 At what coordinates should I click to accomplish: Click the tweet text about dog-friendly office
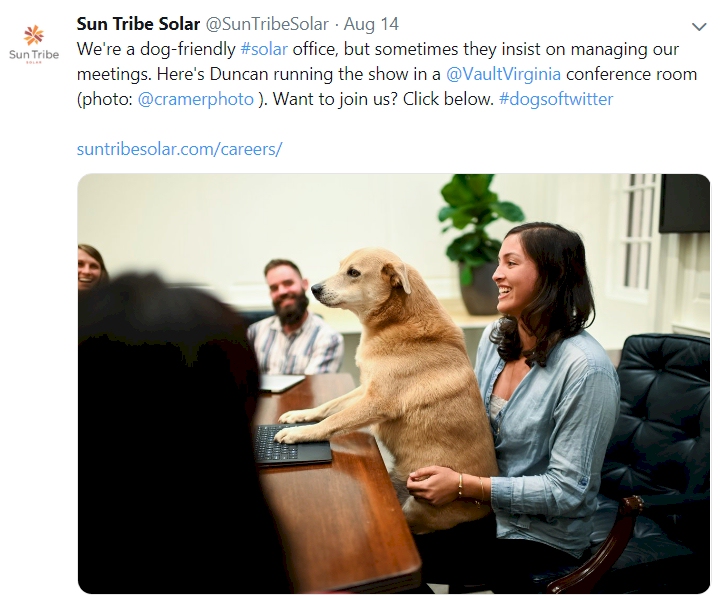pyautogui.click(x=387, y=74)
